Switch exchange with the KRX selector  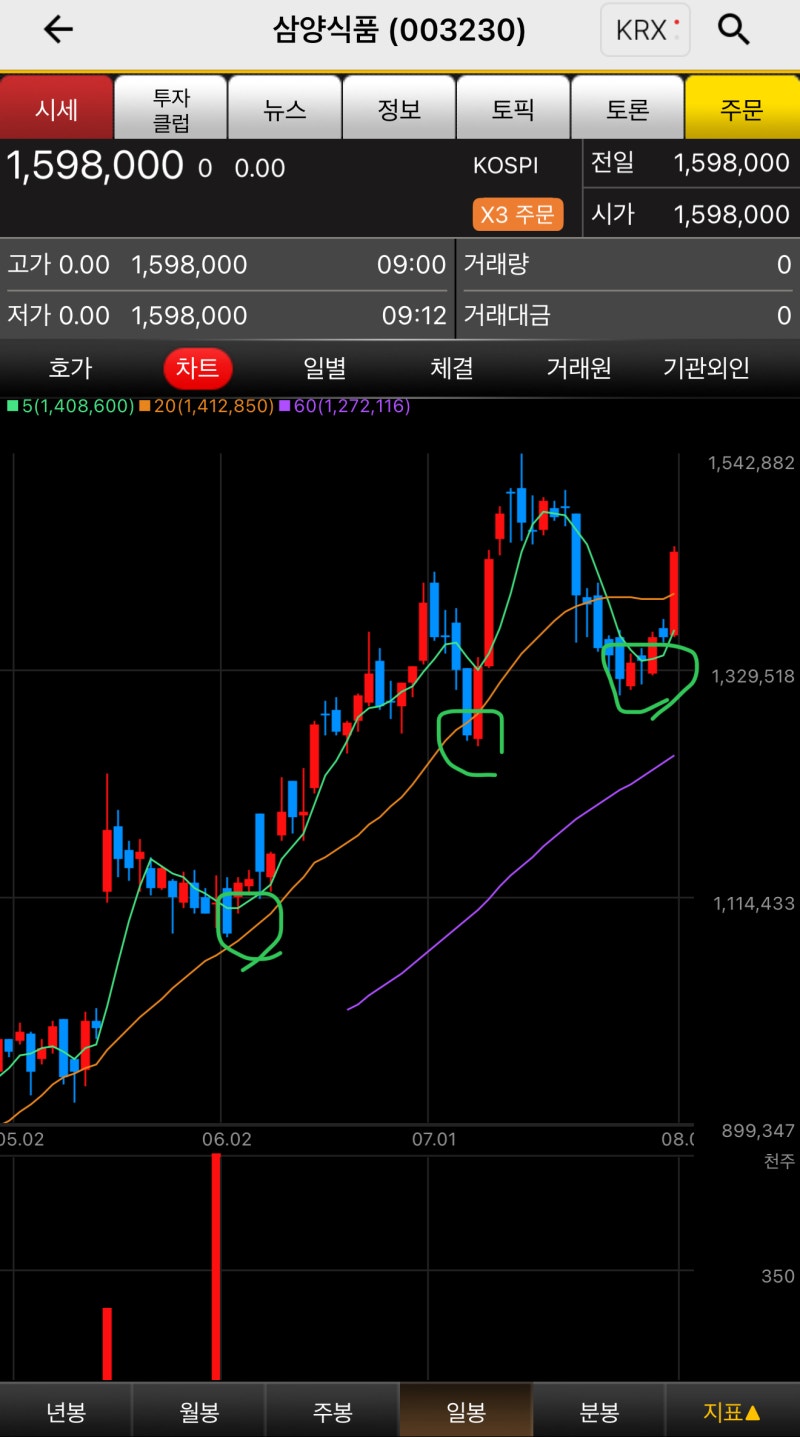(x=645, y=30)
